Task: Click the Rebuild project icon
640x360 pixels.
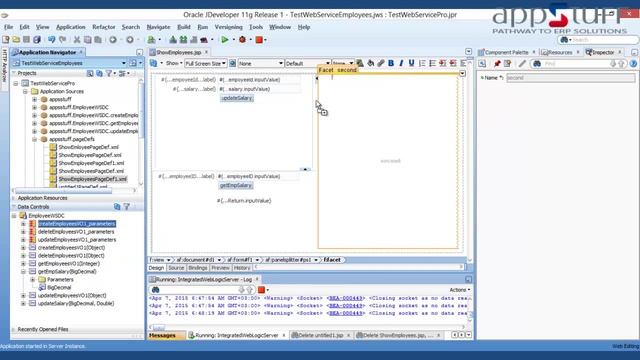Action: pyautogui.click(x=183, y=40)
